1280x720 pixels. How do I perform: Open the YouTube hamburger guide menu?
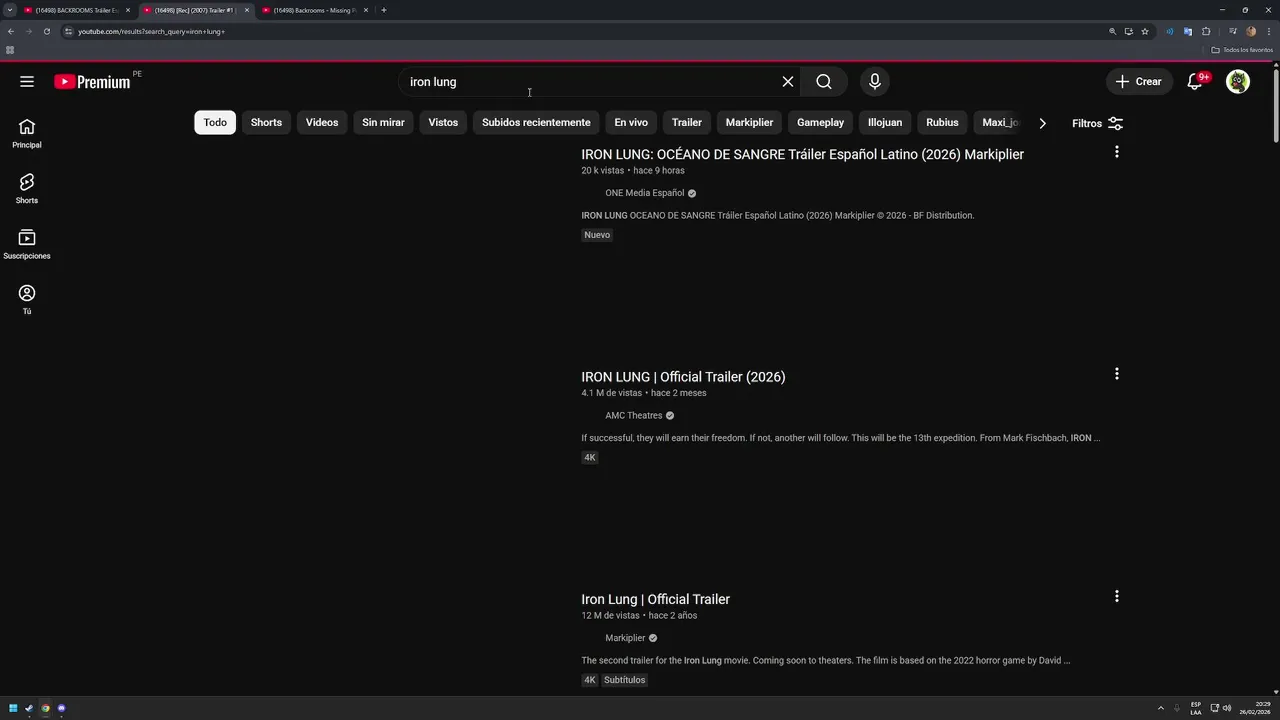[x=27, y=82]
